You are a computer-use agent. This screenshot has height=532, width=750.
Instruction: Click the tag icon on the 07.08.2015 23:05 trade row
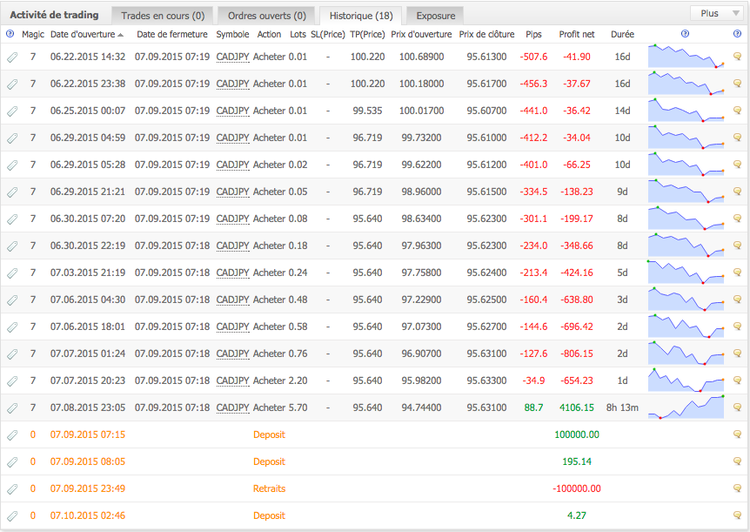pos(11,408)
